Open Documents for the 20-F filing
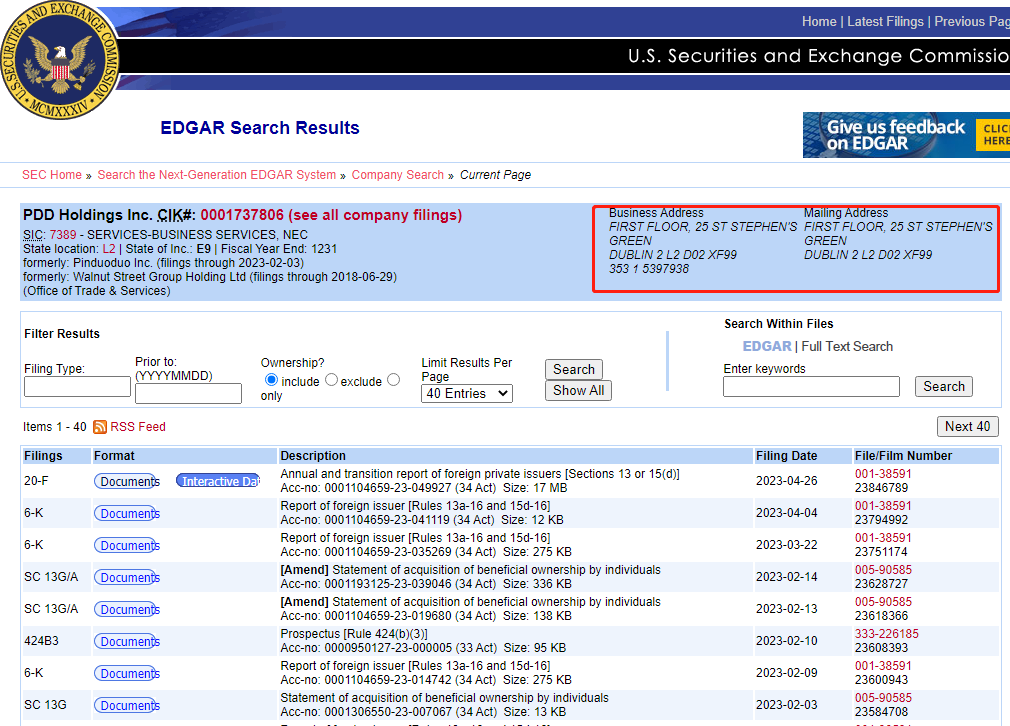The image size is (1010, 726). pyautogui.click(x=127, y=481)
